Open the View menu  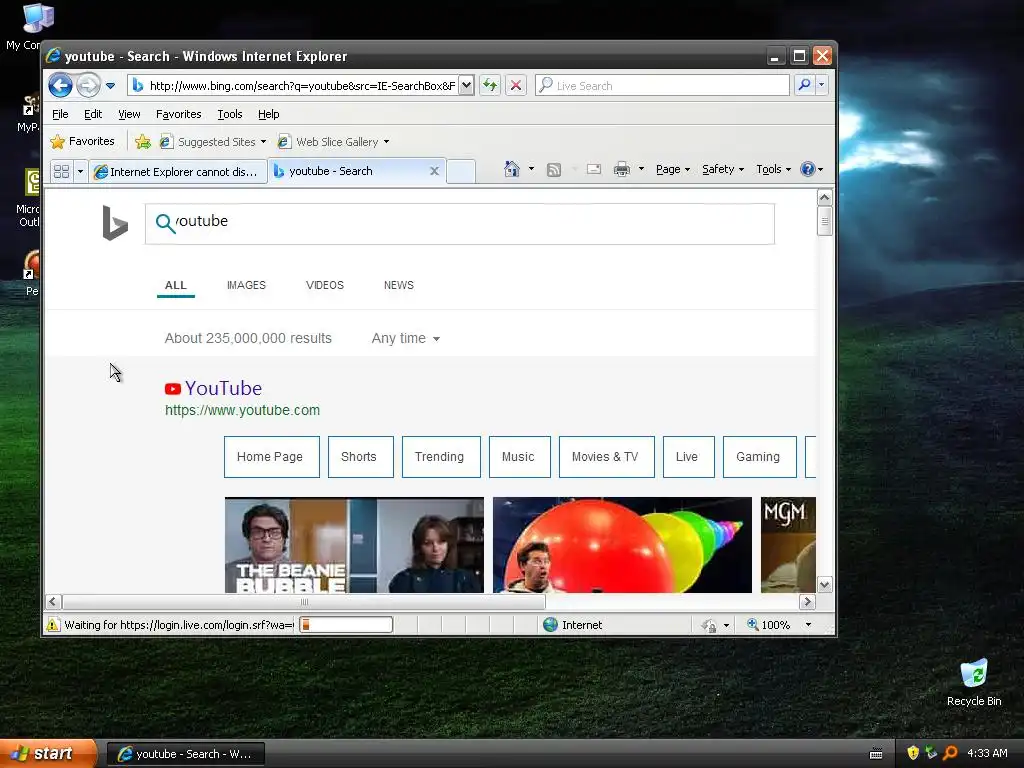[129, 114]
